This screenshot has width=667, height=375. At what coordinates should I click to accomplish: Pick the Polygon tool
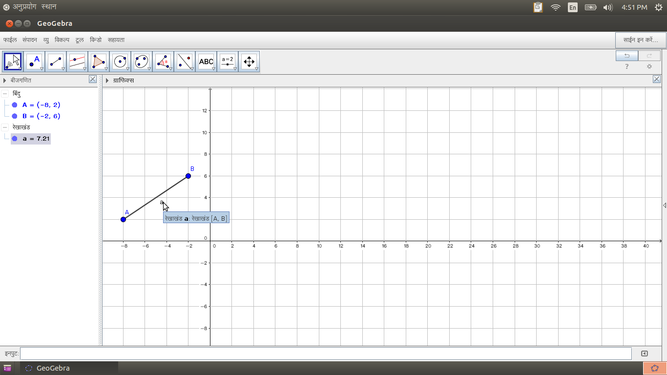[x=99, y=62]
